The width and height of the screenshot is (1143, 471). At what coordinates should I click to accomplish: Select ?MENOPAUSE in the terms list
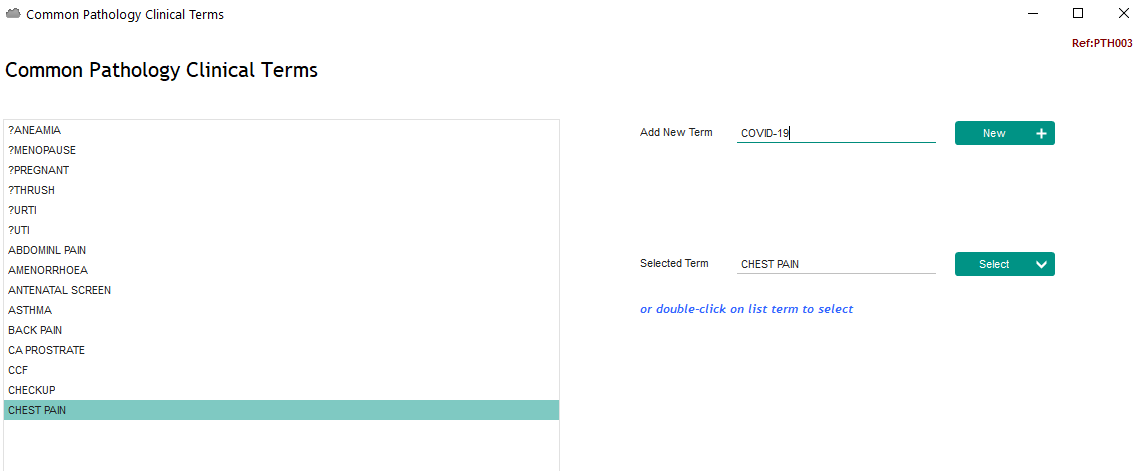tap(281, 150)
